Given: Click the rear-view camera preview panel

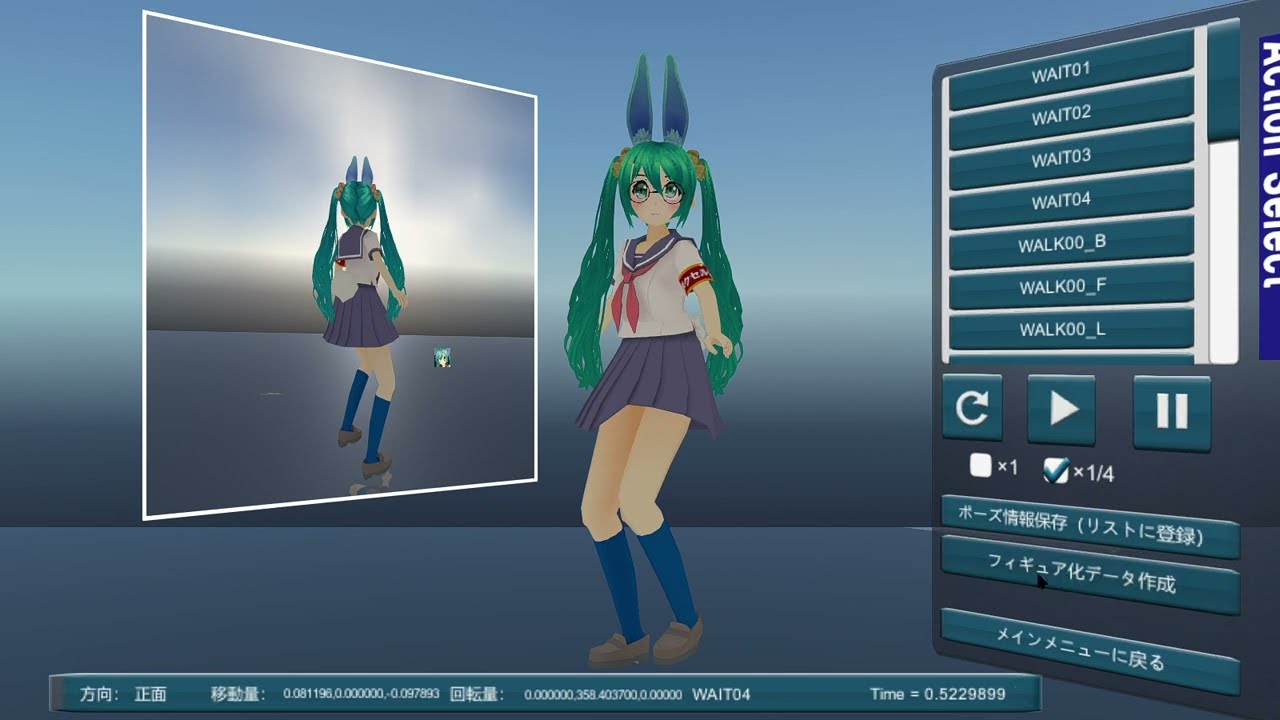Looking at the screenshot, I should pos(340,265).
